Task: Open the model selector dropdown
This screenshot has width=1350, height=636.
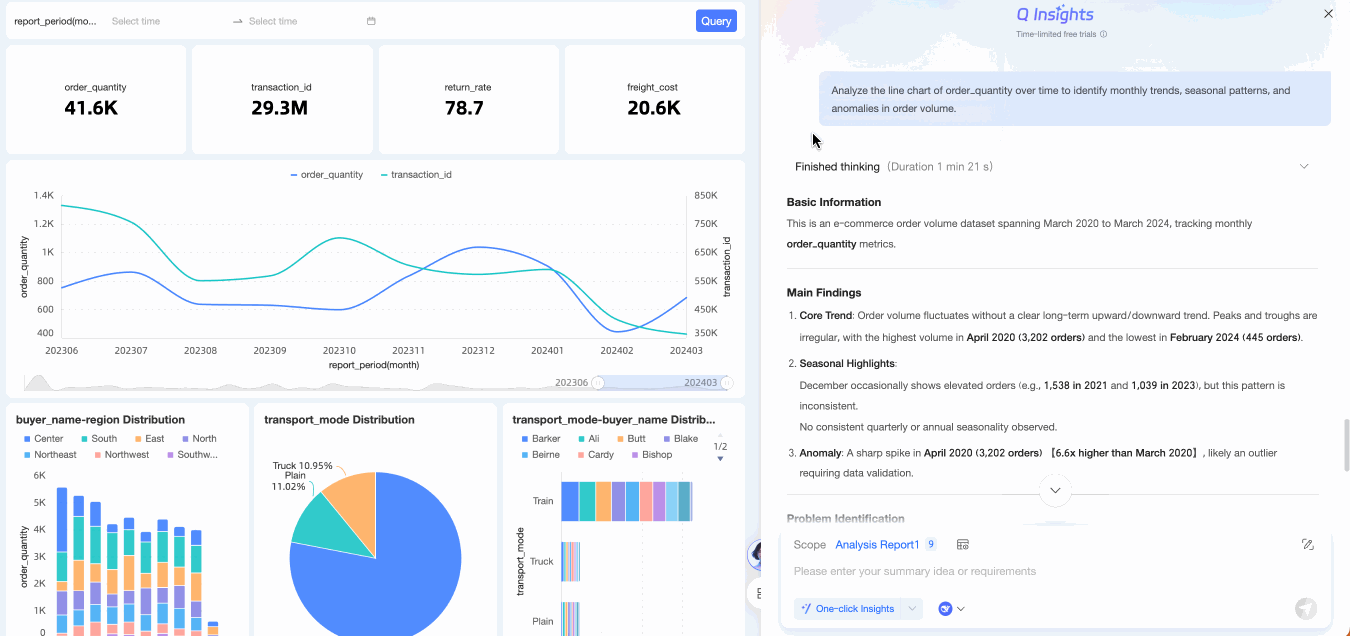Action: point(951,608)
